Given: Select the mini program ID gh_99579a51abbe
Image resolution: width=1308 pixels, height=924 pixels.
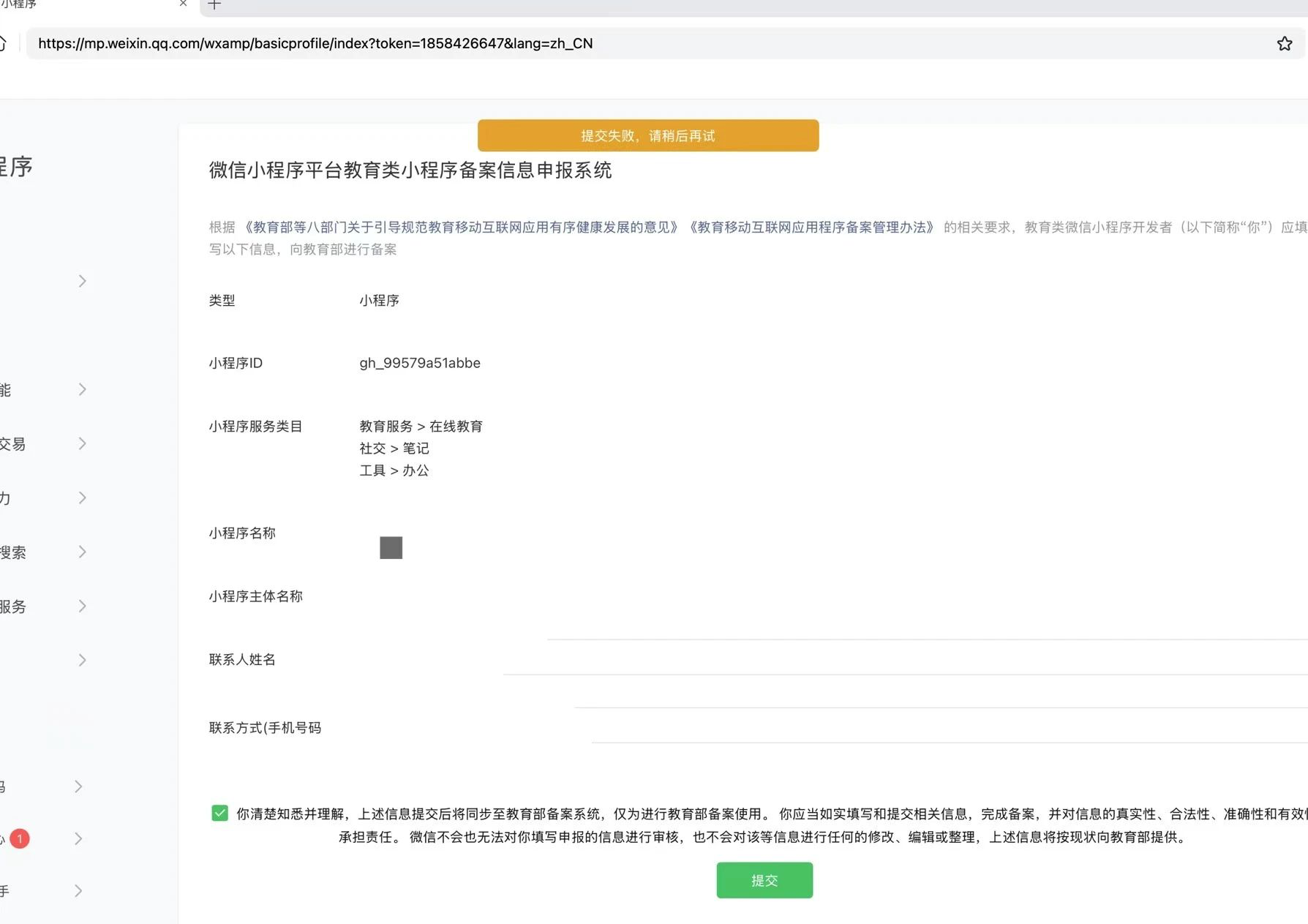Looking at the screenshot, I should pos(420,363).
